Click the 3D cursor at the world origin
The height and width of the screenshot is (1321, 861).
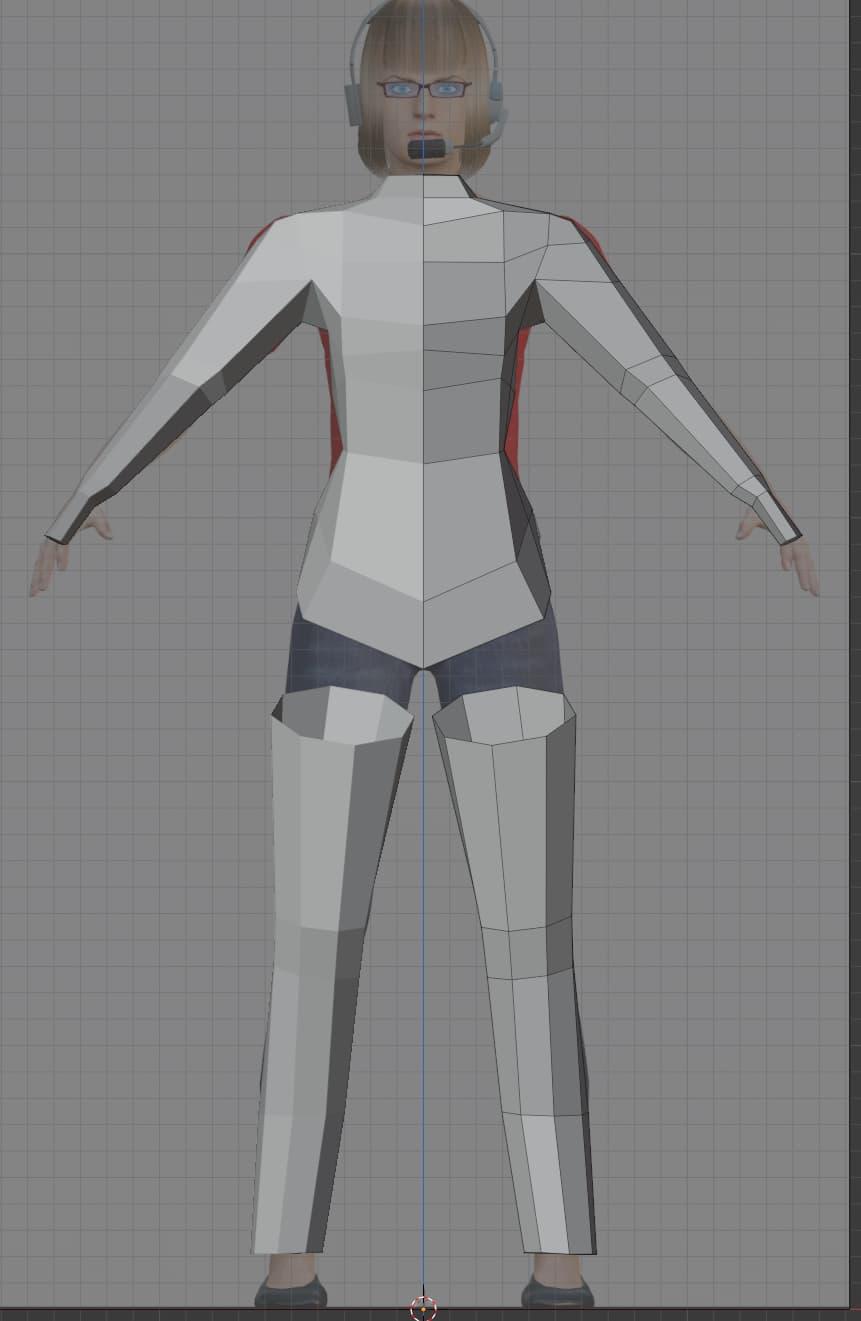423,1307
